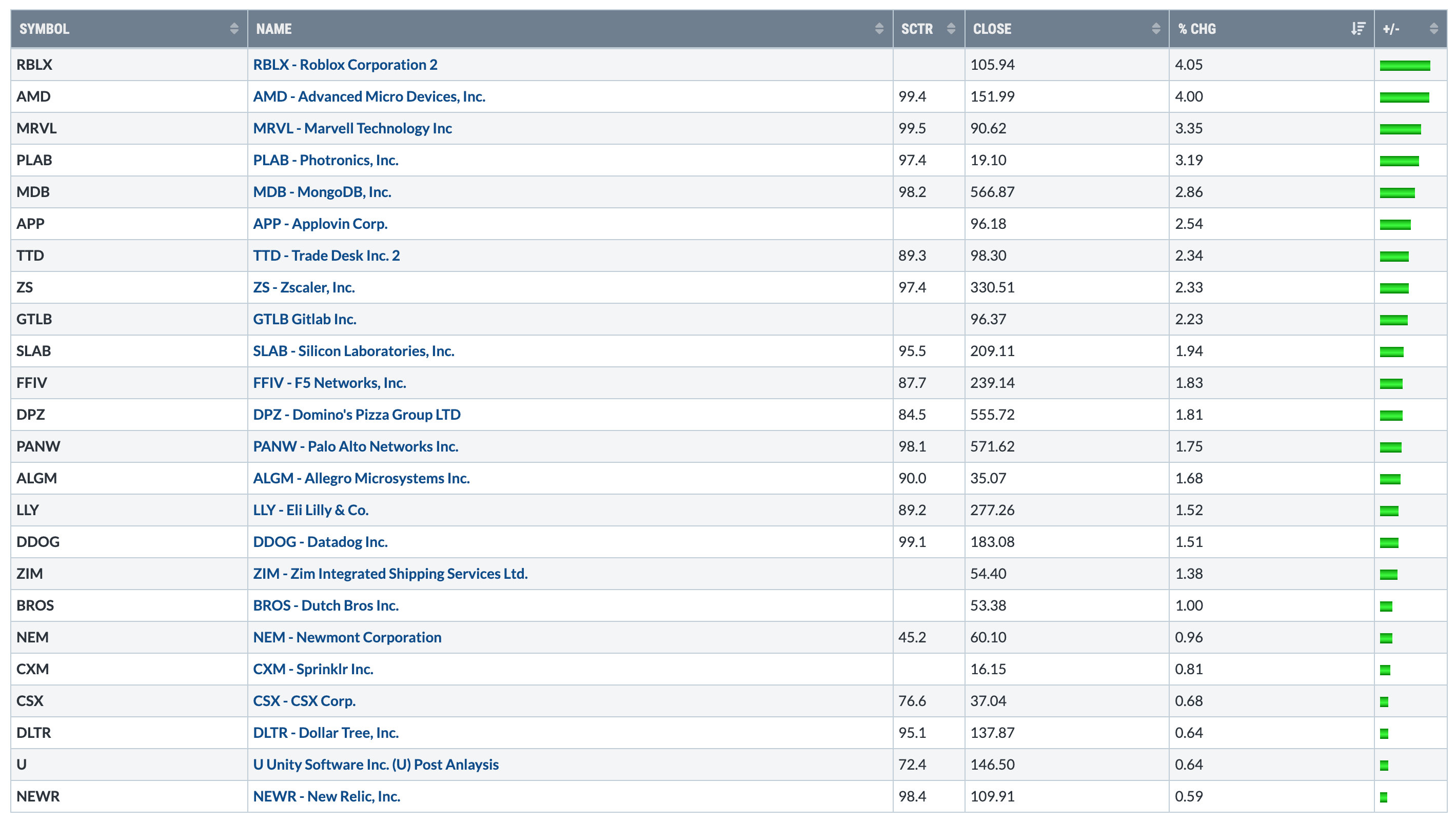The image size is (1456, 822).
Task: Select the PANW symbol cell
Action: 38,446
